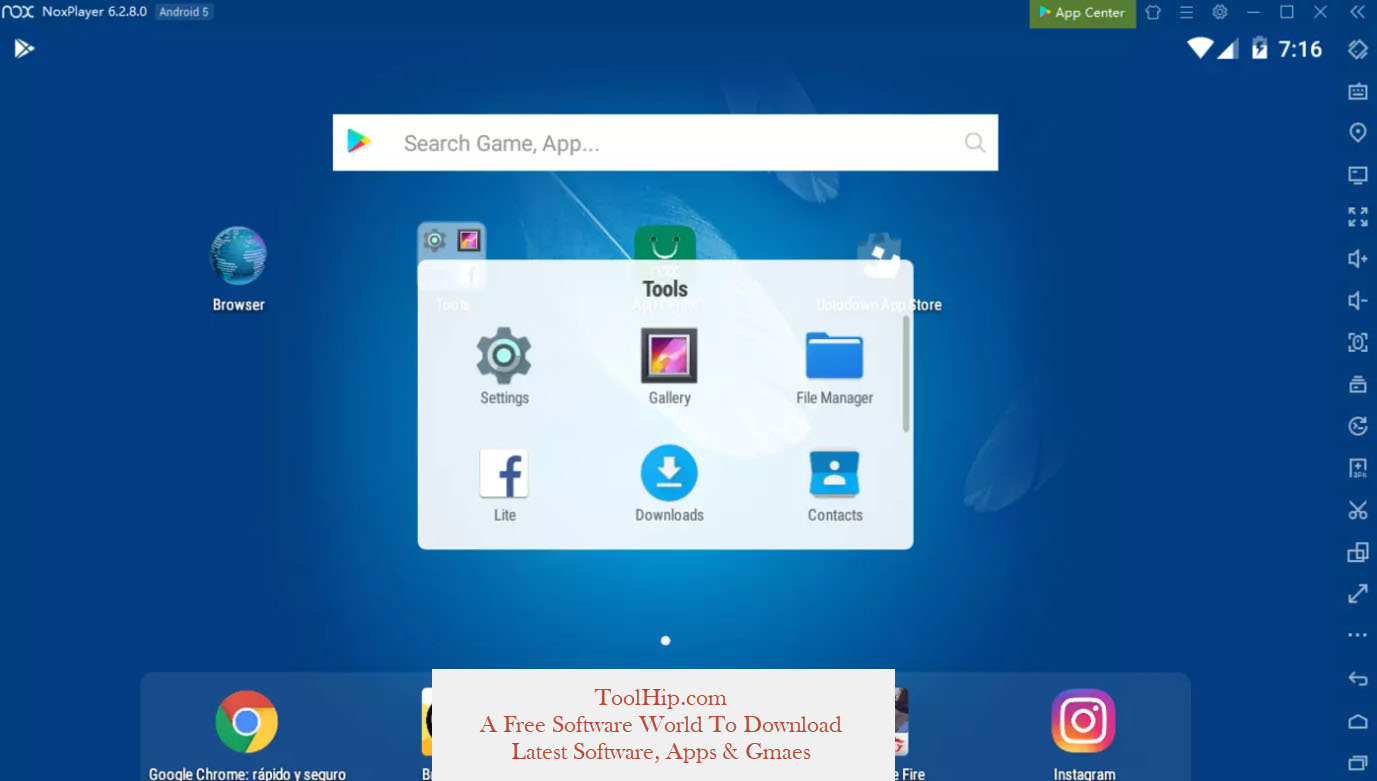This screenshot has height=781, width=1377.
Task: Click the Google Play icon in search bar
Action: pos(359,142)
